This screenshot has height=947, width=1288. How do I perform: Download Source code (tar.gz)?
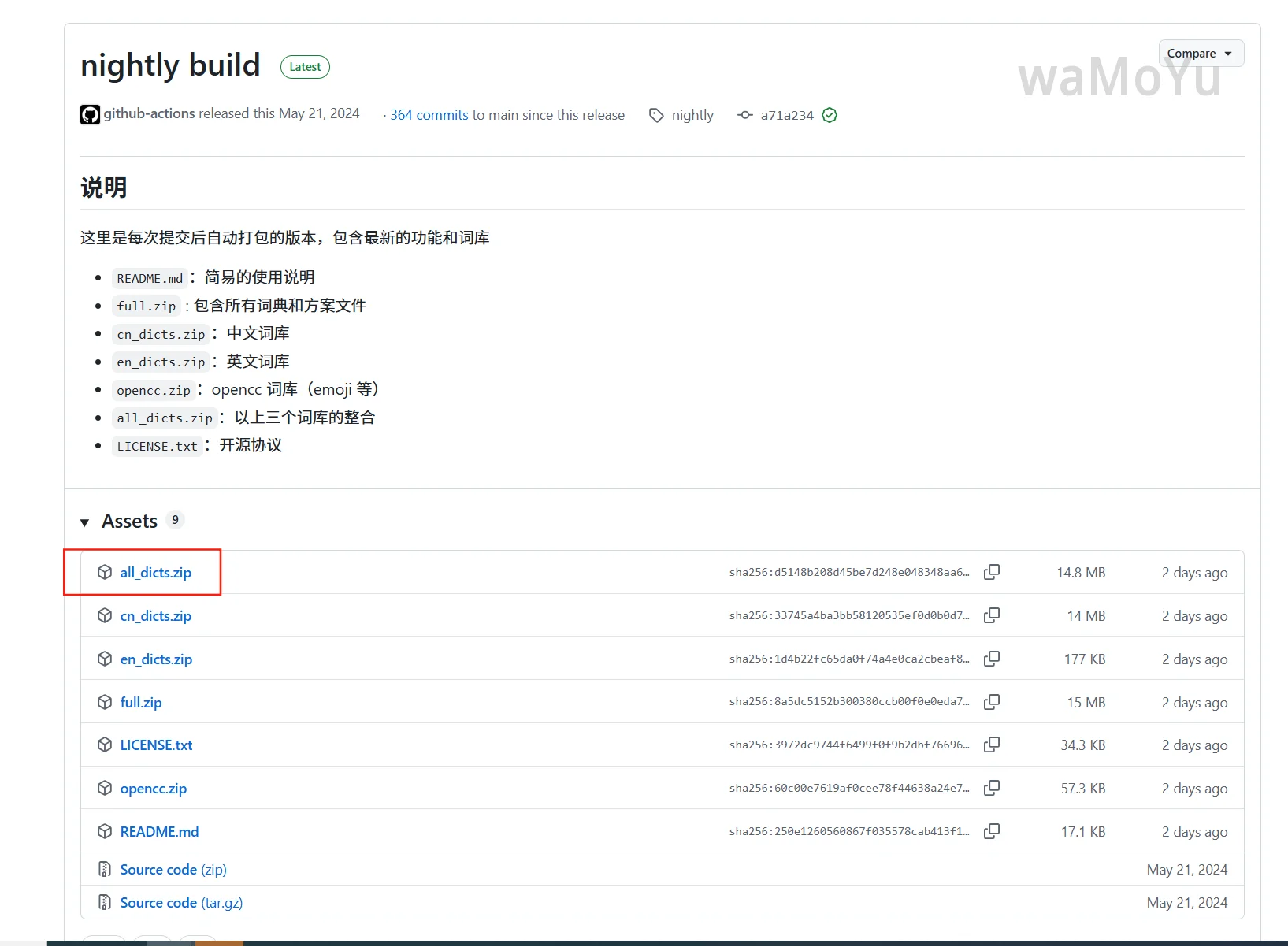(181, 903)
